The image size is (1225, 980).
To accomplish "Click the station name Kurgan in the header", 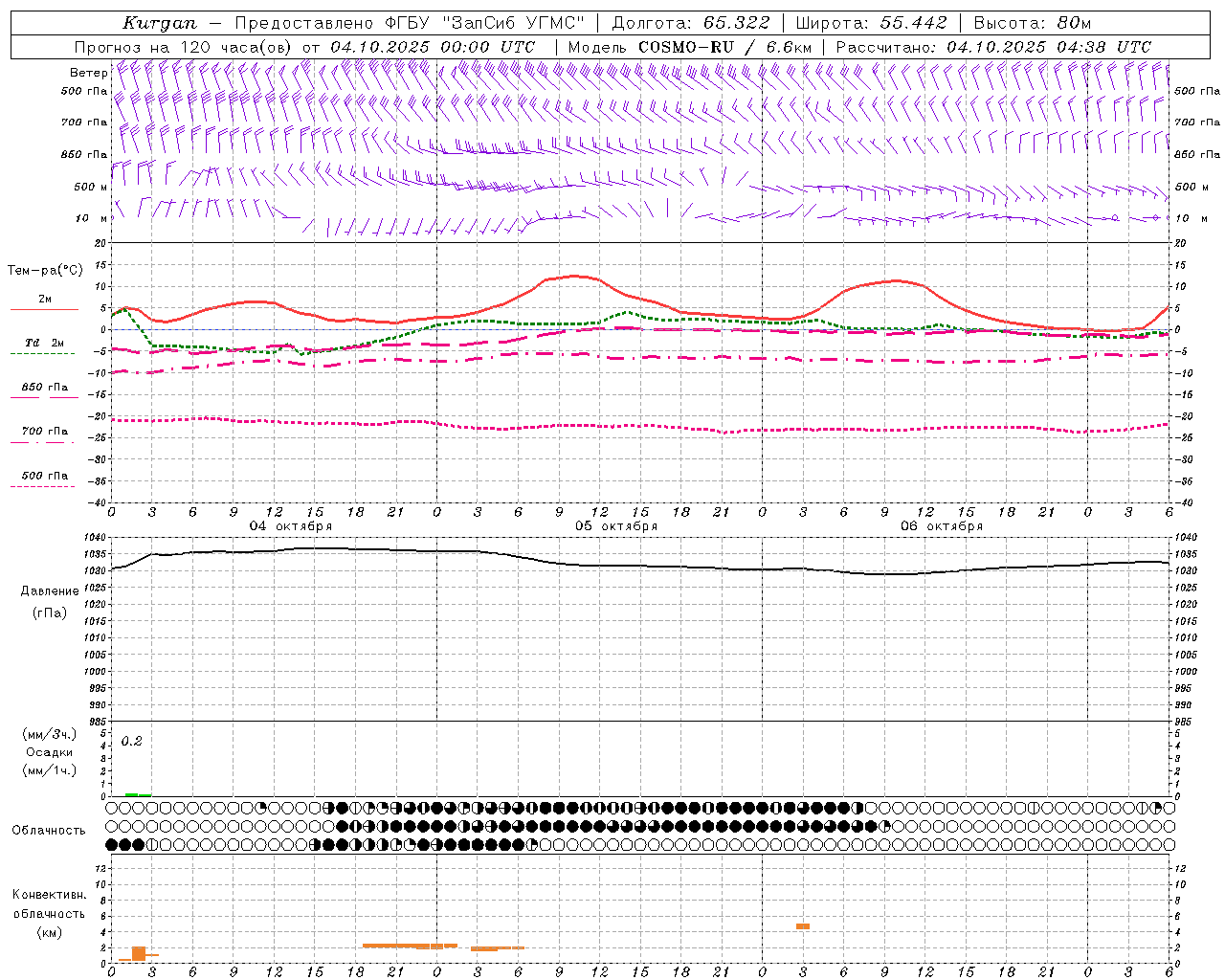I will 160,24.
